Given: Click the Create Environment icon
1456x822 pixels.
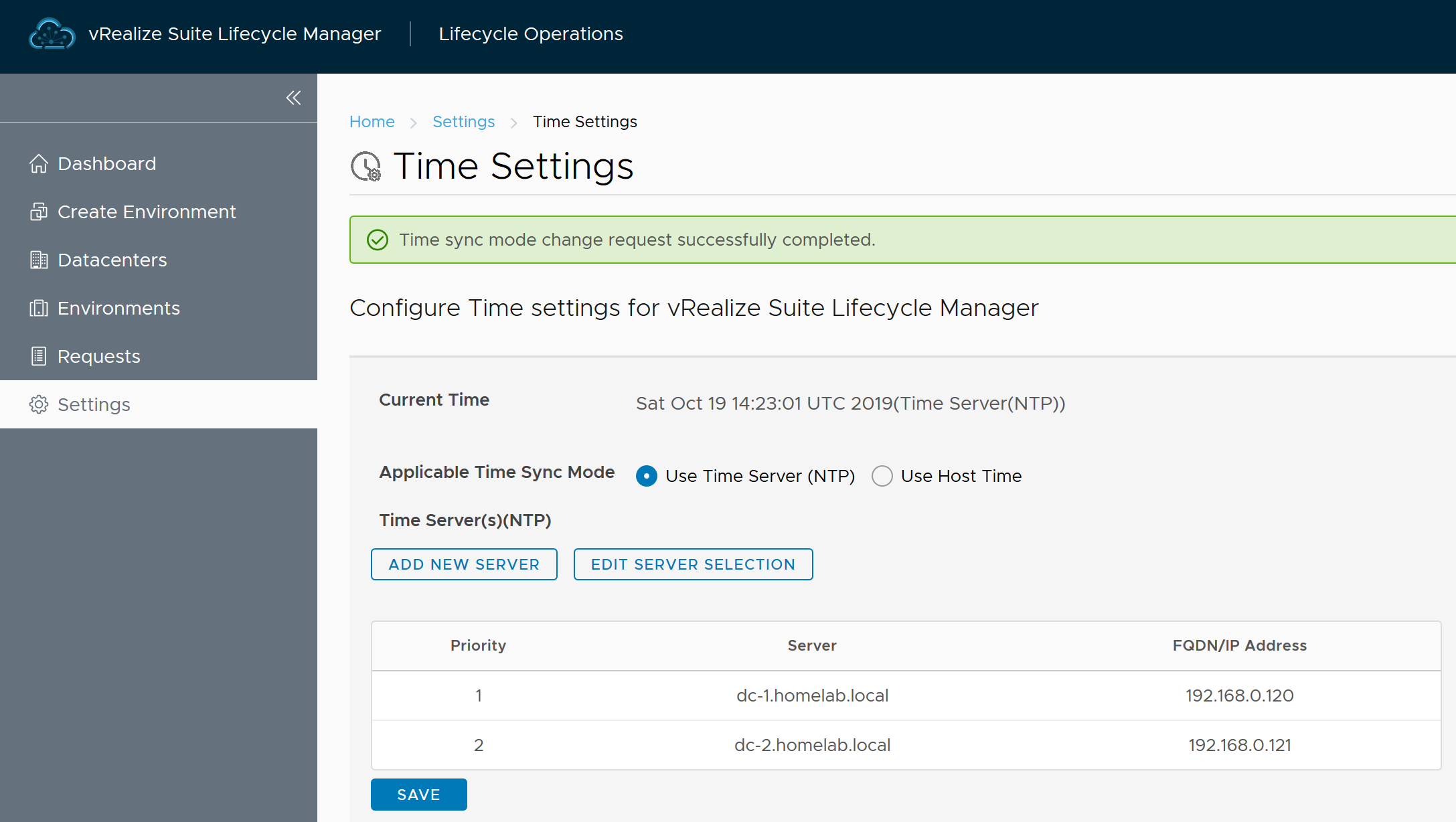Looking at the screenshot, I should coord(39,212).
